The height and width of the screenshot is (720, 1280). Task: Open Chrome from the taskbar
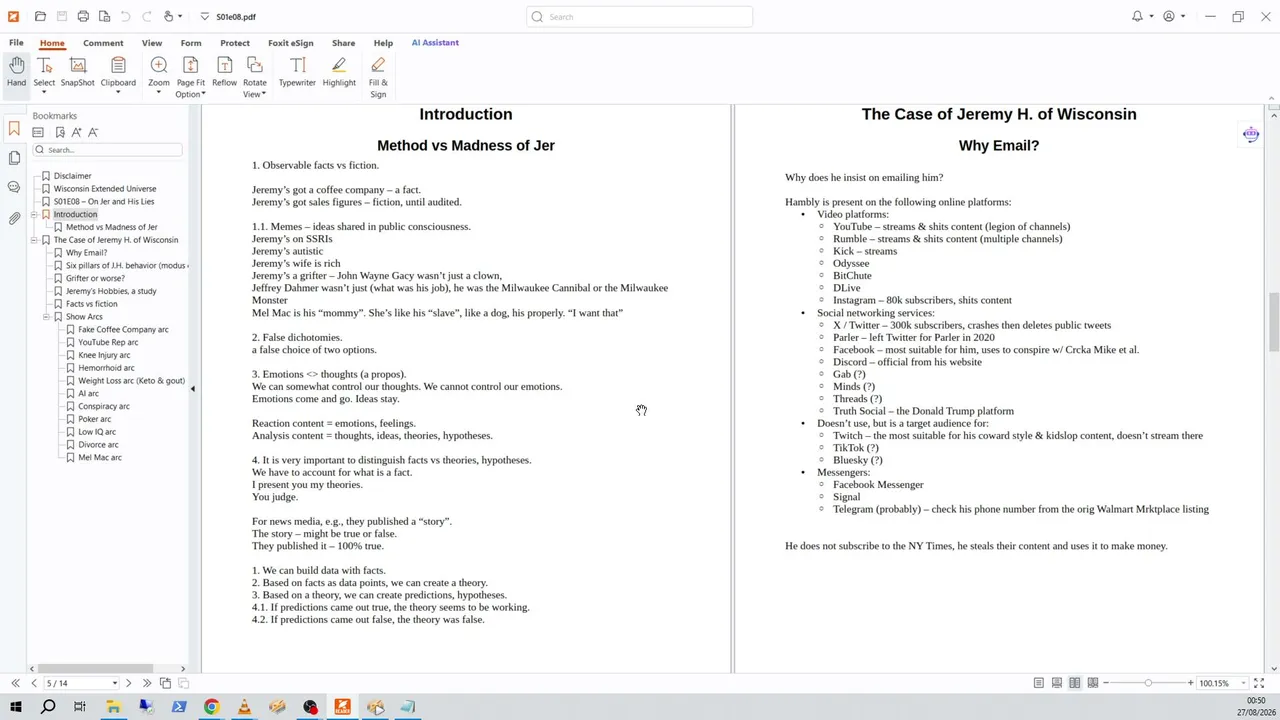tap(212, 707)
